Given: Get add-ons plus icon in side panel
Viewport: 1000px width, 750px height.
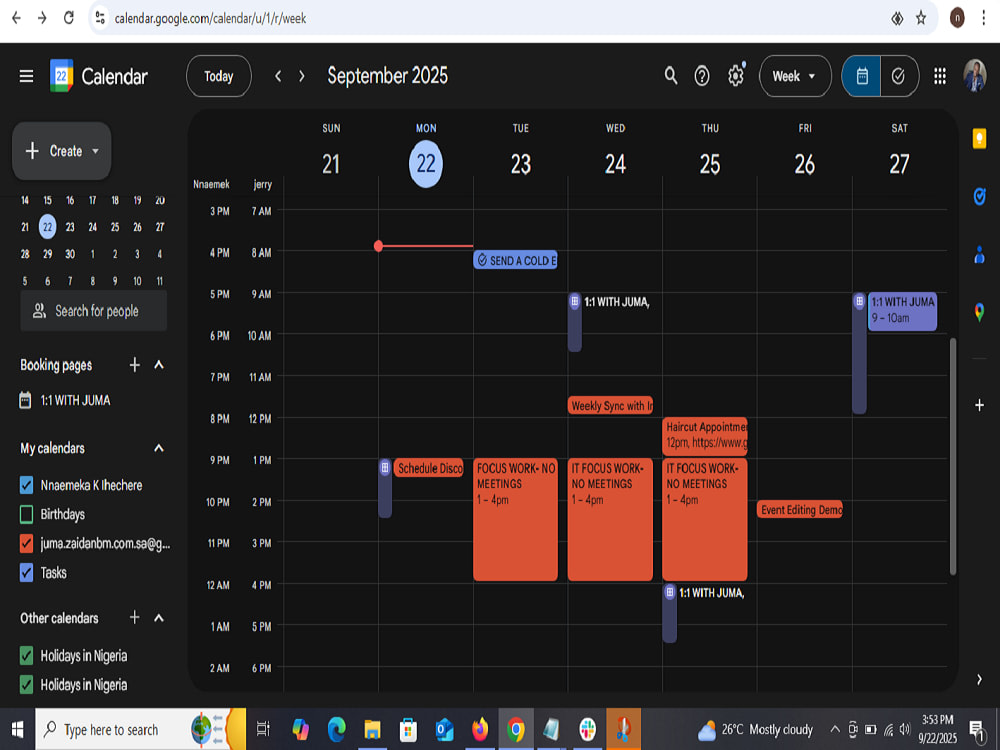Looking at the screenshot, I should 980,405.
